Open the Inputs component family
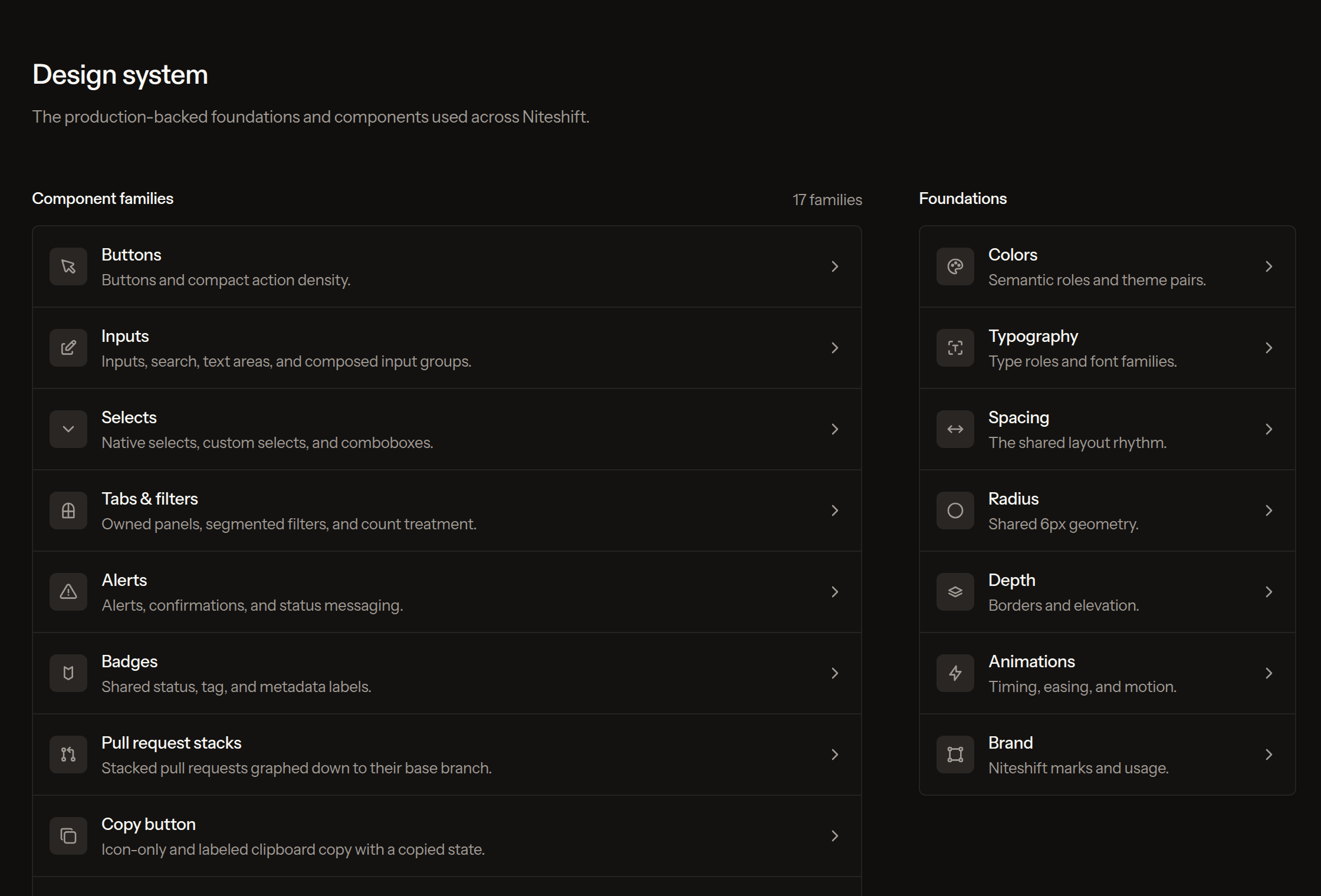 (x=447, y=348)
